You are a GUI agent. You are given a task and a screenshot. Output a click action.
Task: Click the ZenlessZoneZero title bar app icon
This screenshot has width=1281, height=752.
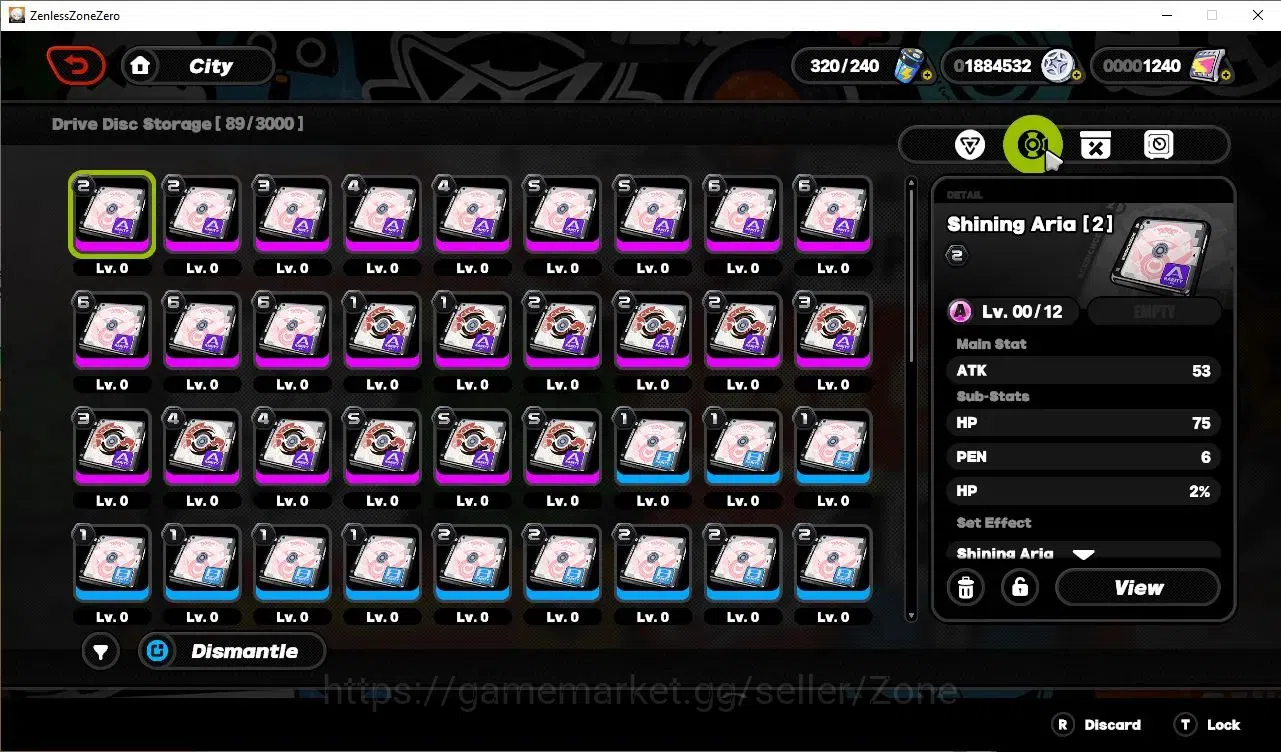[17, 15]
